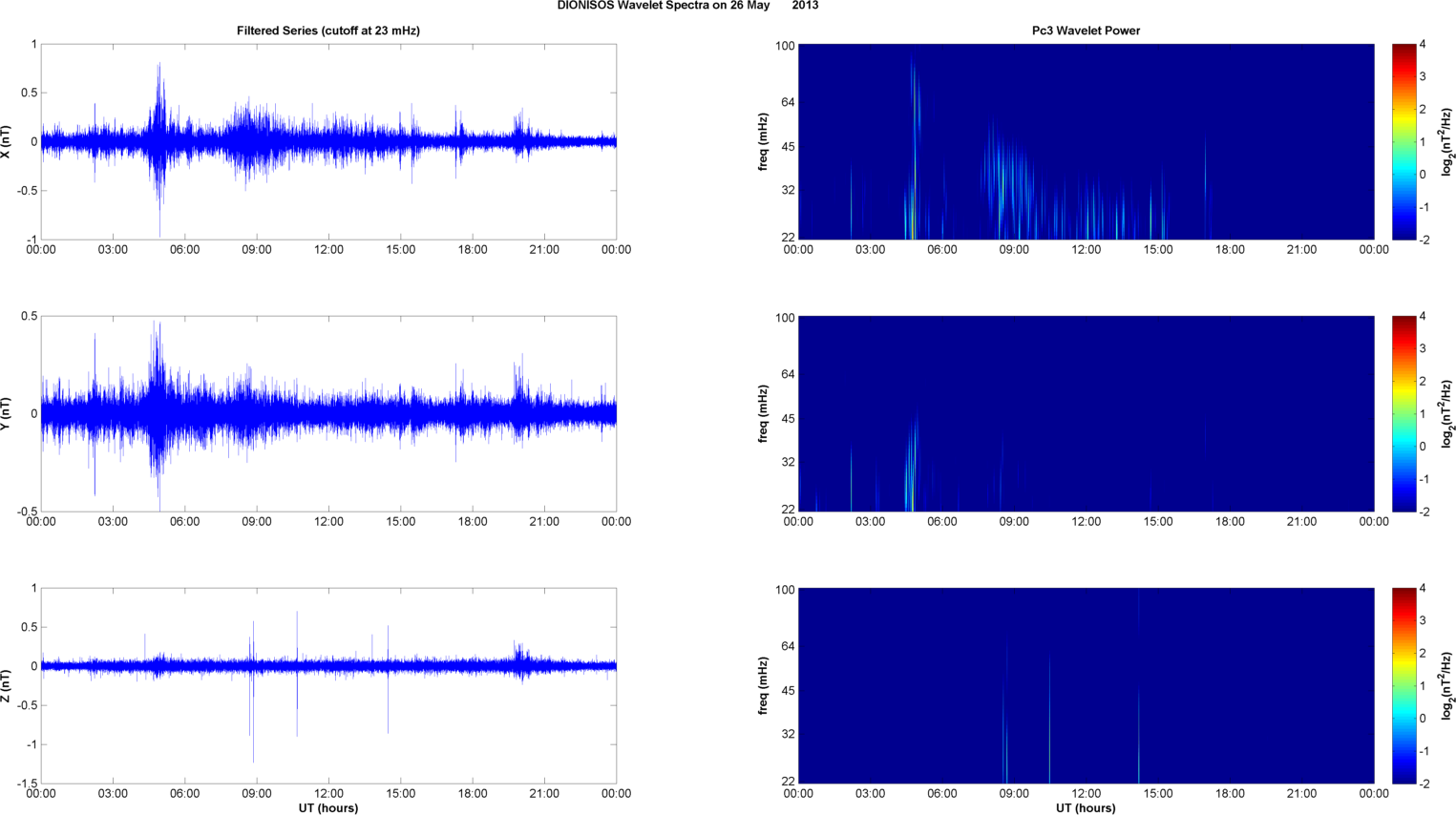Screen dimensions: 1456x815
Task: Select the Y component wavelet power spectrogram
Action: tap(1086, 414)
